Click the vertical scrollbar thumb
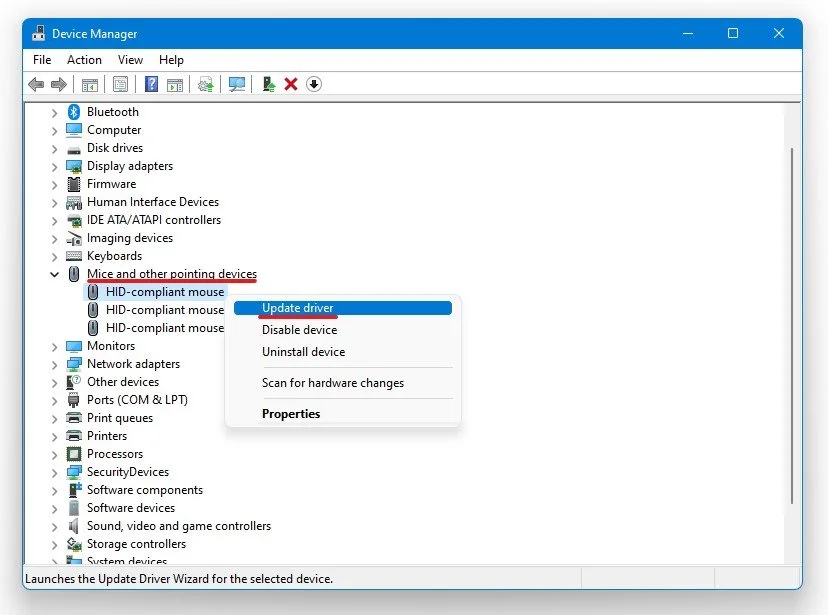Viewport: 828px width, 615px height. click(x=792, y=326)
